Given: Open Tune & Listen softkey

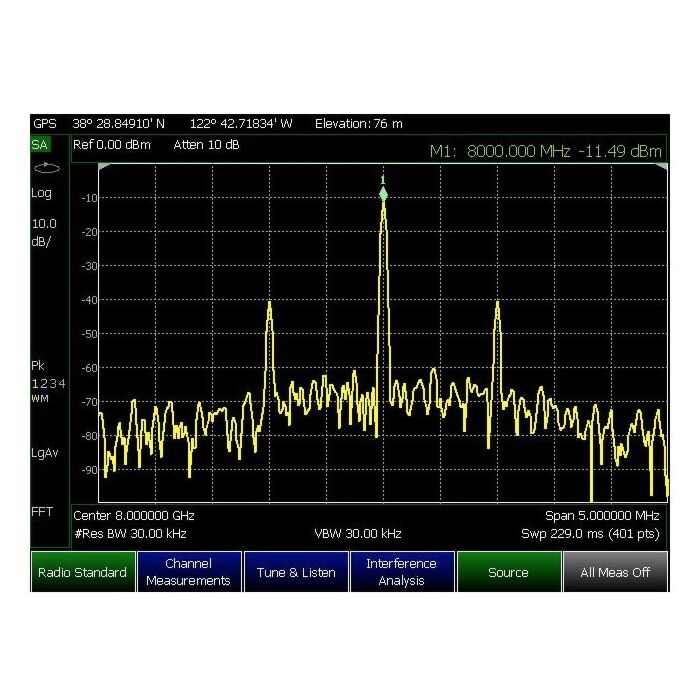Looking at the screenshot, I should (x=295, y=572).
